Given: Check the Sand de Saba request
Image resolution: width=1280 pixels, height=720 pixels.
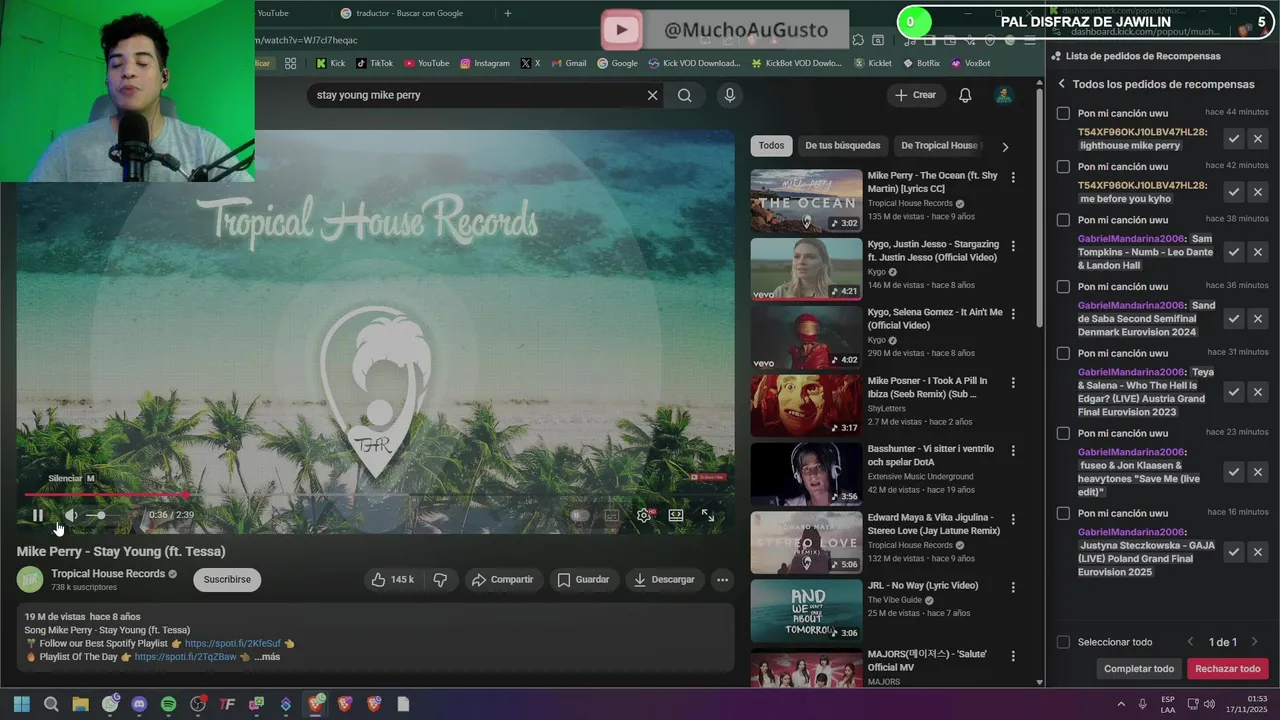Looking at the screenshot, I should 1063,286.
